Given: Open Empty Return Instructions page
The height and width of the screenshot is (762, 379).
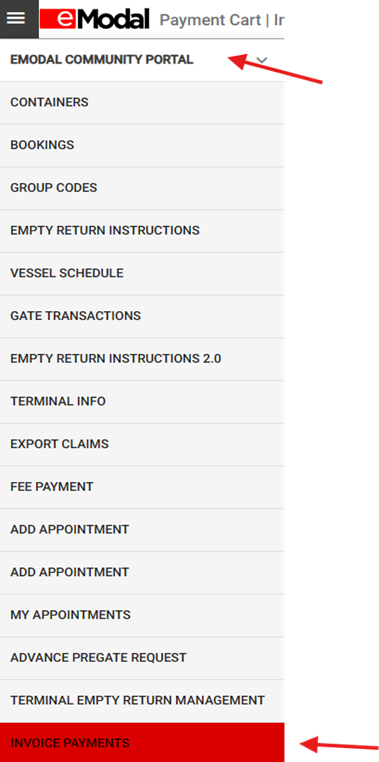Looking at the screenshot, I should click(x=142, y=231).
